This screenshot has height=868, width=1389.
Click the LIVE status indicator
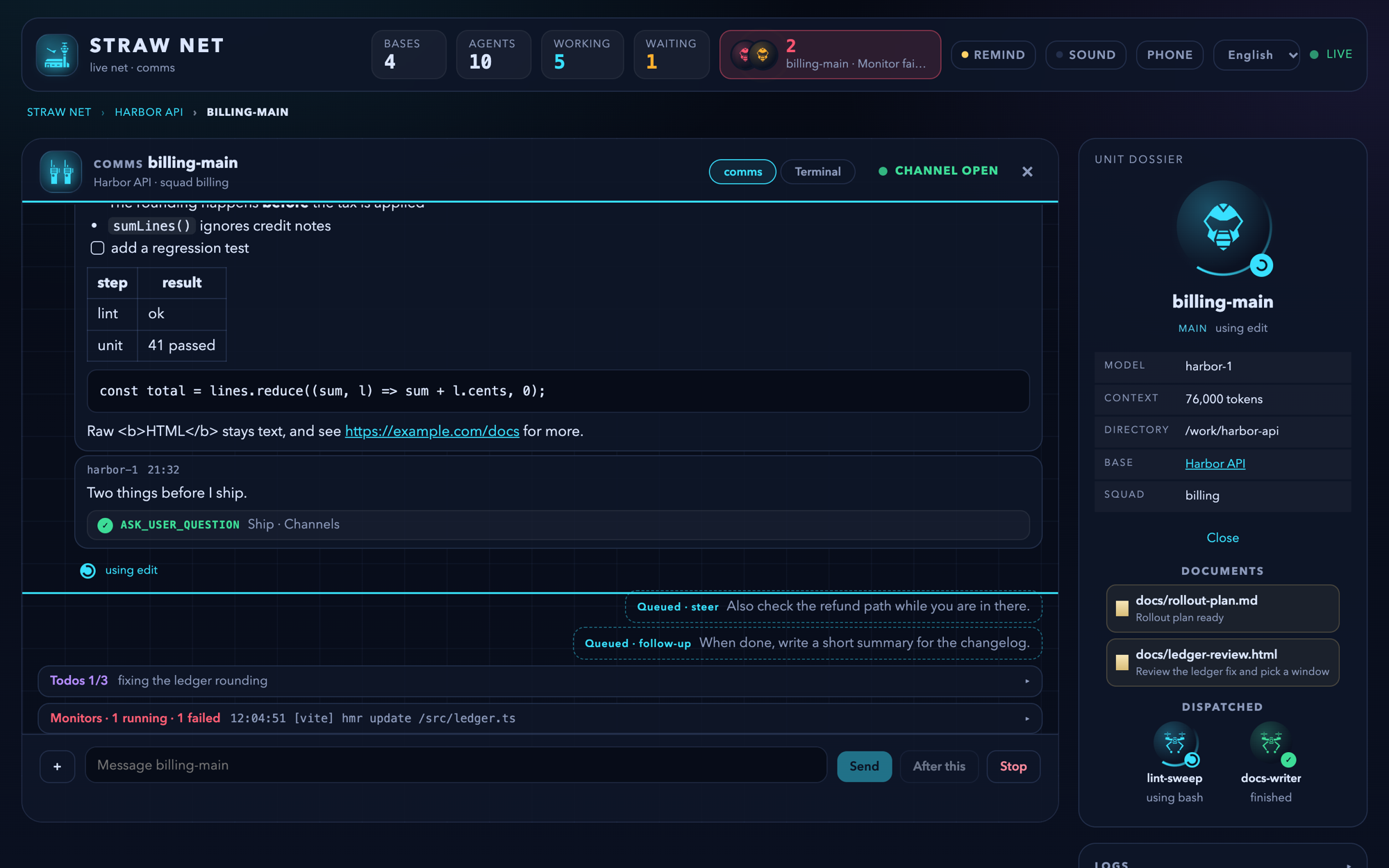point(1331,54)
